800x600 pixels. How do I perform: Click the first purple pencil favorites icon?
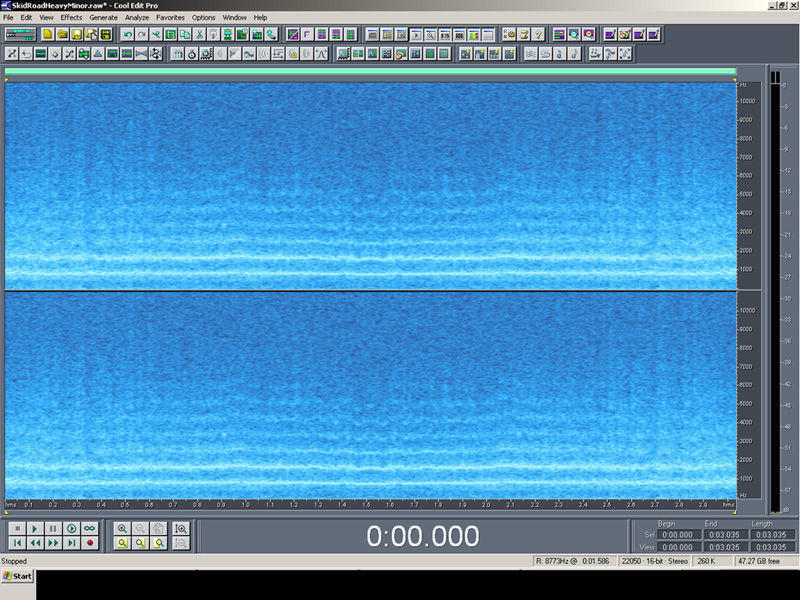pyautogui.click(x=610, y=34)
